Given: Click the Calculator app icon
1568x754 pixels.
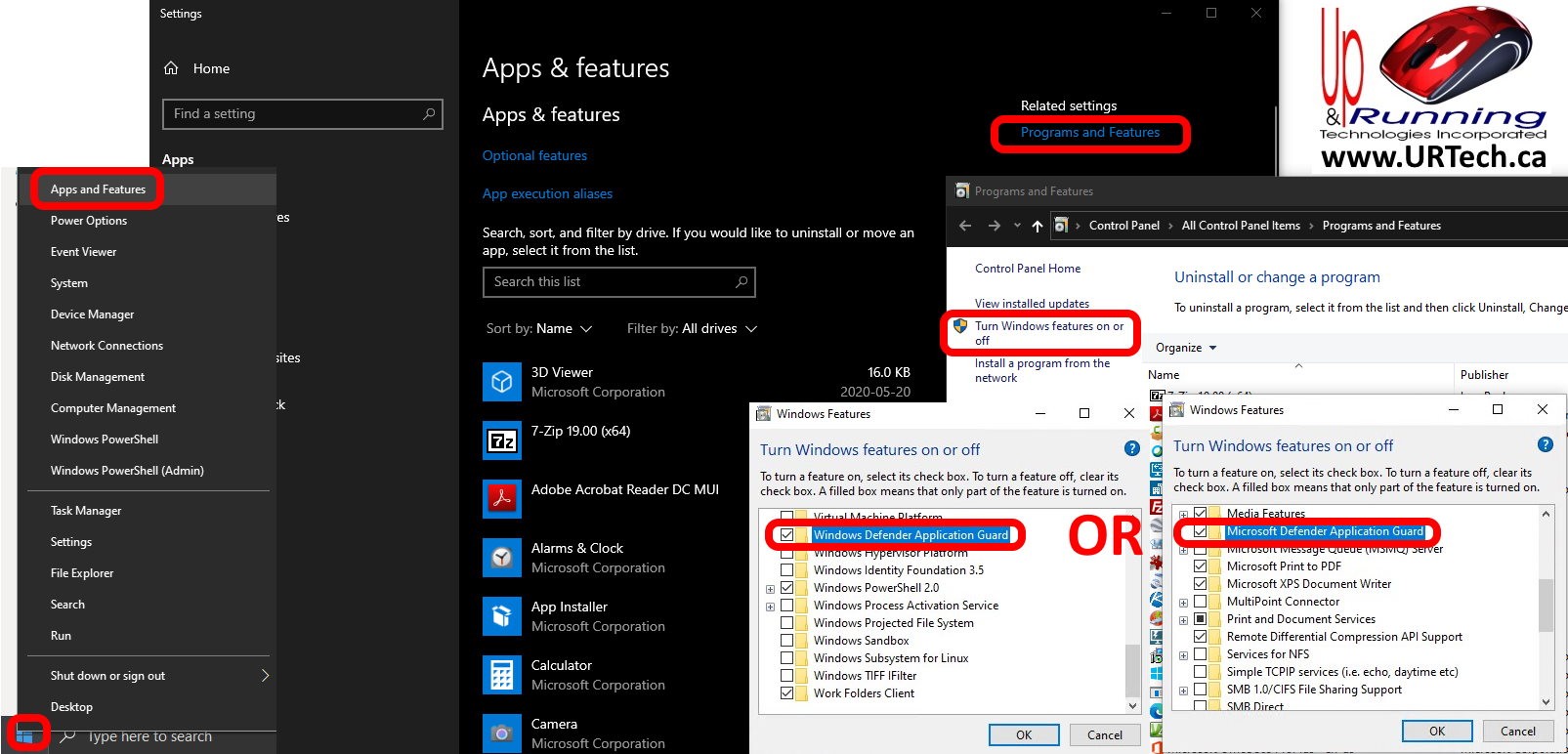Looking at the screenshot, I should [502, 675].
